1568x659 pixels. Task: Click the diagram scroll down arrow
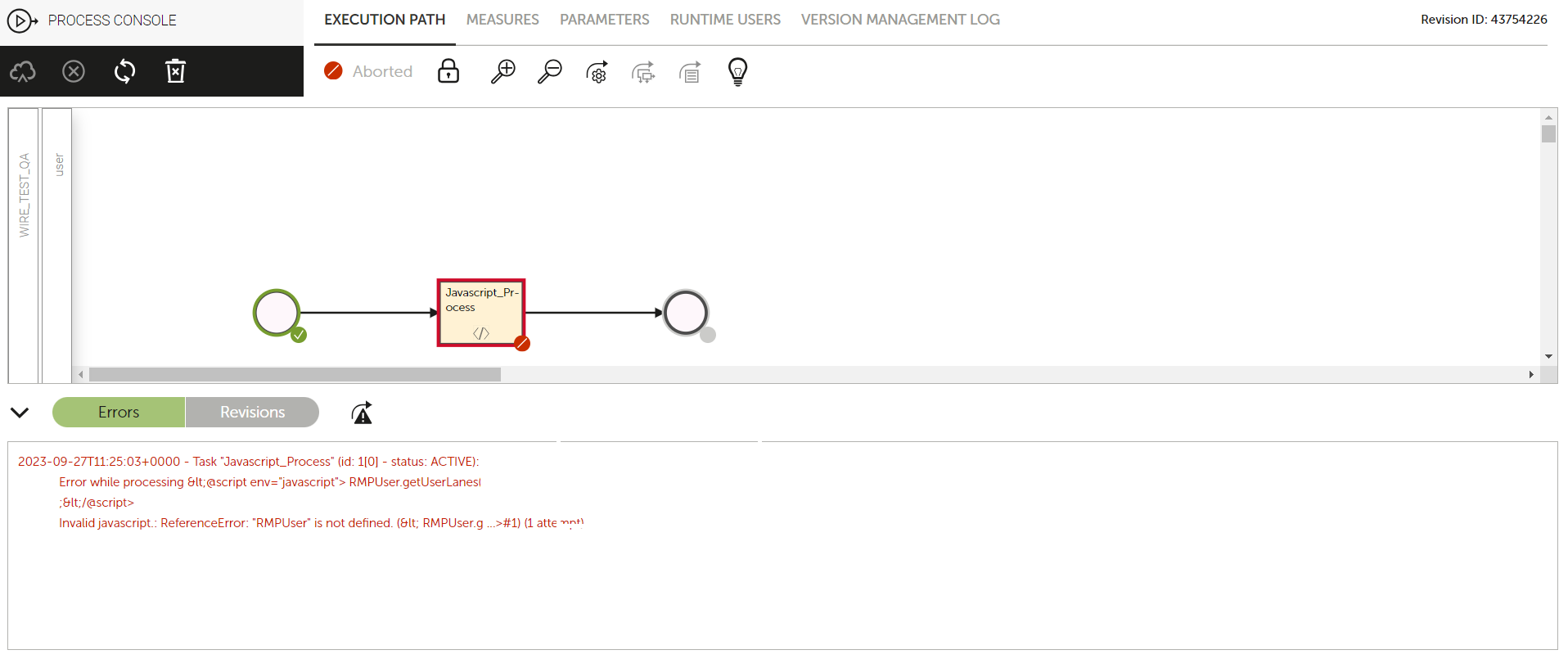click(1548, 356)
